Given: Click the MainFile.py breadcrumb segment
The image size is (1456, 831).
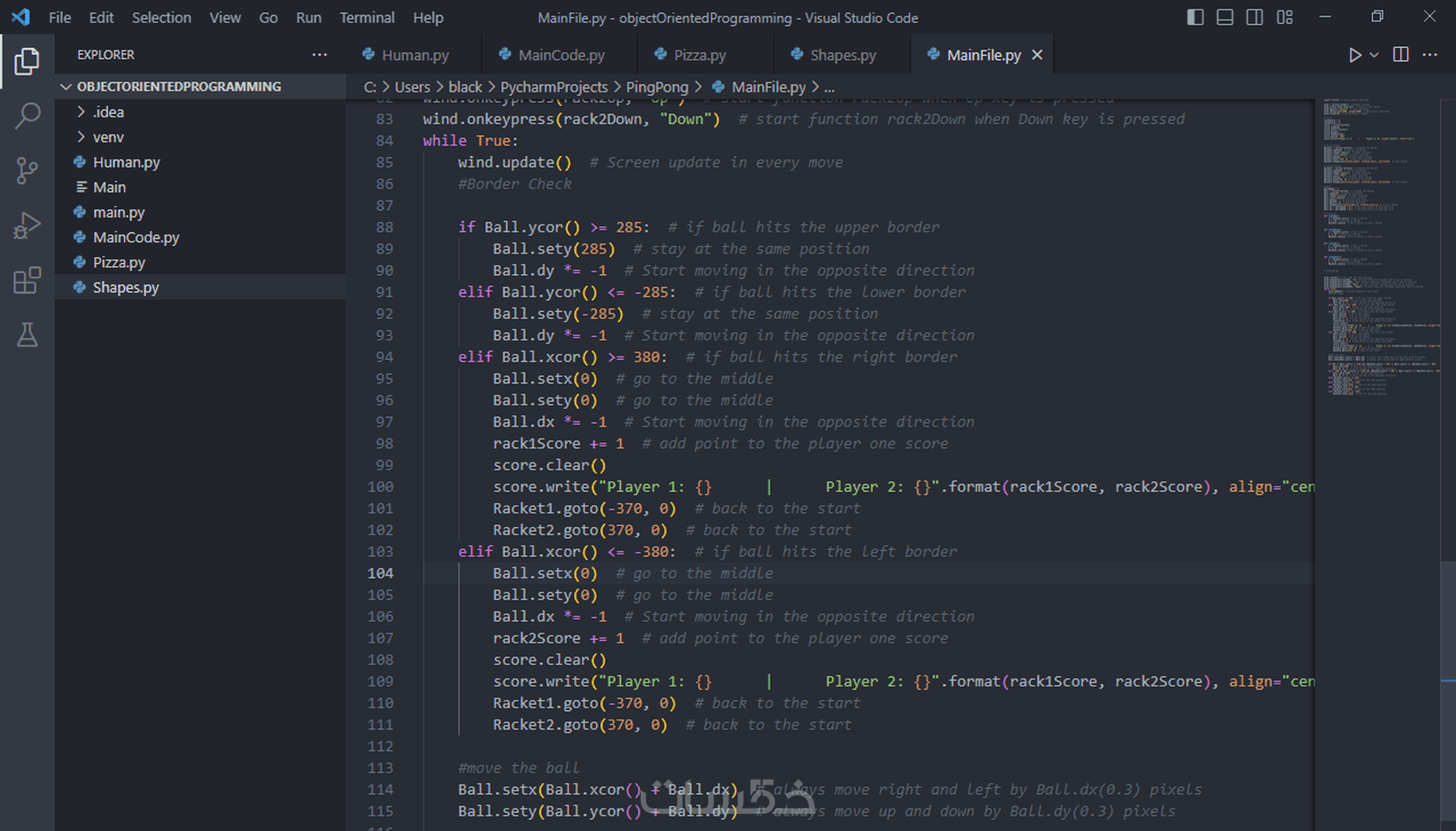Looking at the screenshot, I should [759, 87].
